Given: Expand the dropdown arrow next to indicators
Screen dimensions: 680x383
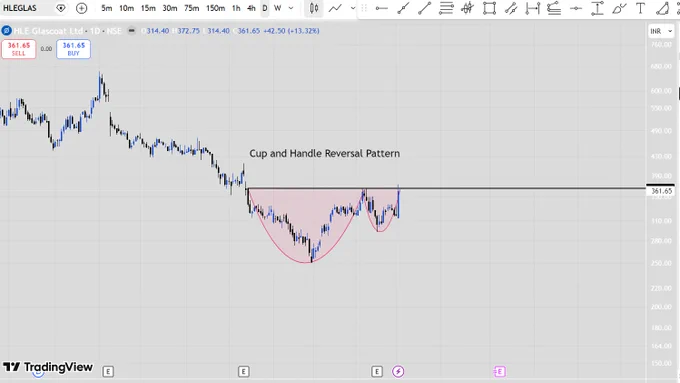Looking at the screenshot, I should point(353,8).
